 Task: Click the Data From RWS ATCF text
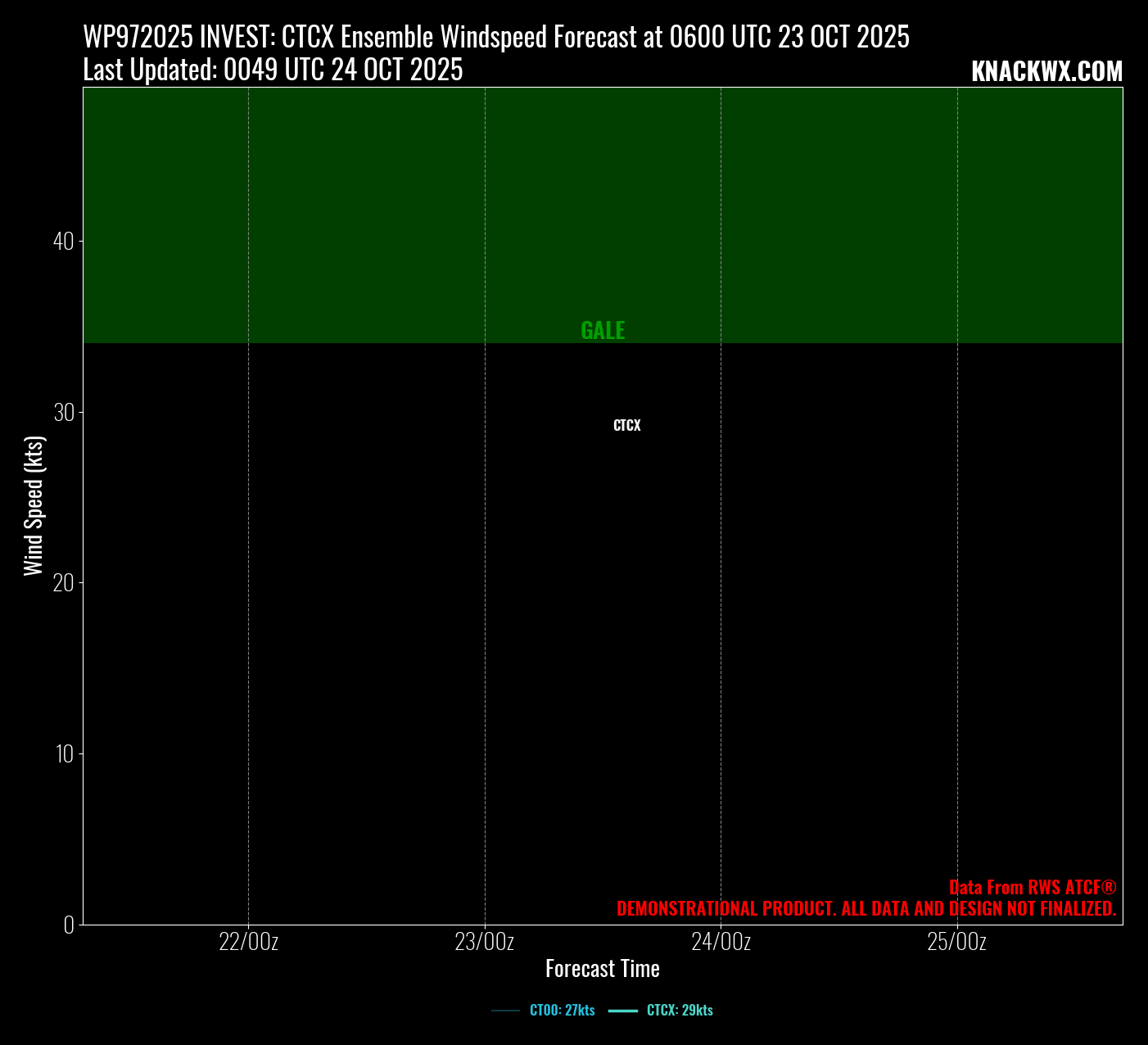pyautogui.click(x=1032, y=888)
